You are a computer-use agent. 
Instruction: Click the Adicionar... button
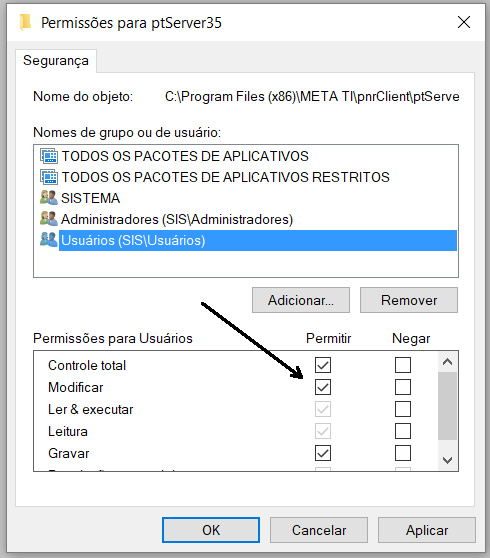[x=301, y=300]
